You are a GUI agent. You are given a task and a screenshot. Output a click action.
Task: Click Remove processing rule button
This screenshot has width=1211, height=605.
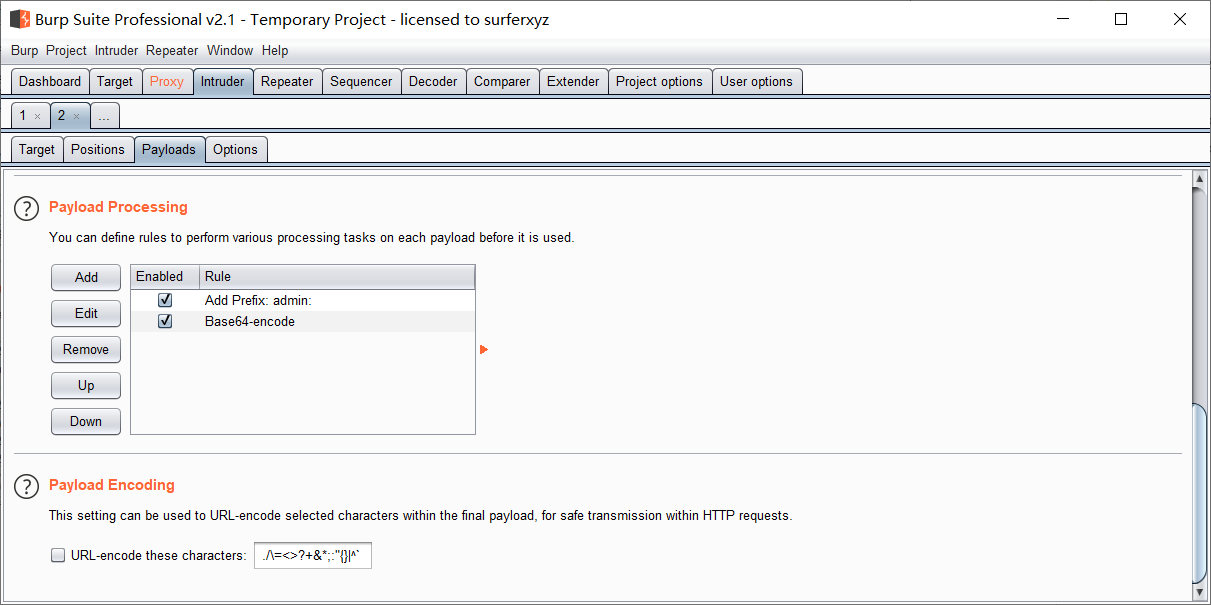click(x=86, y=349)
